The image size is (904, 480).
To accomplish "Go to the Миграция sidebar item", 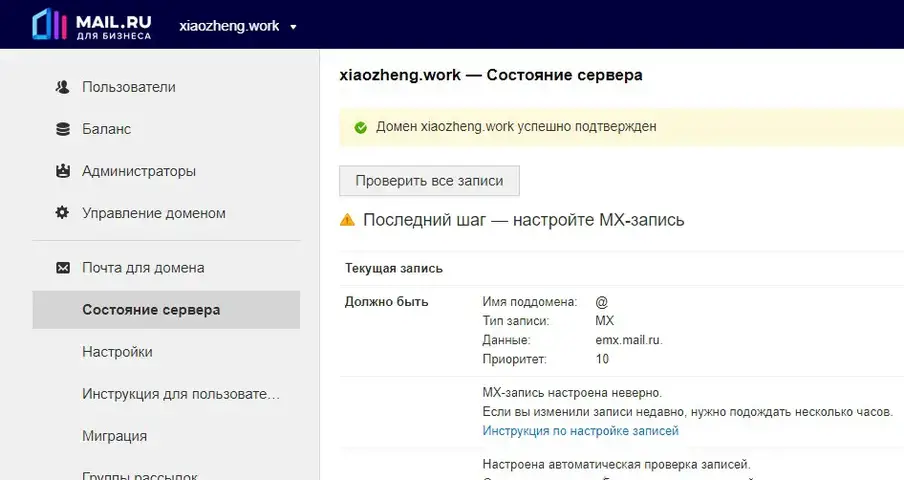I will (114, 436).
